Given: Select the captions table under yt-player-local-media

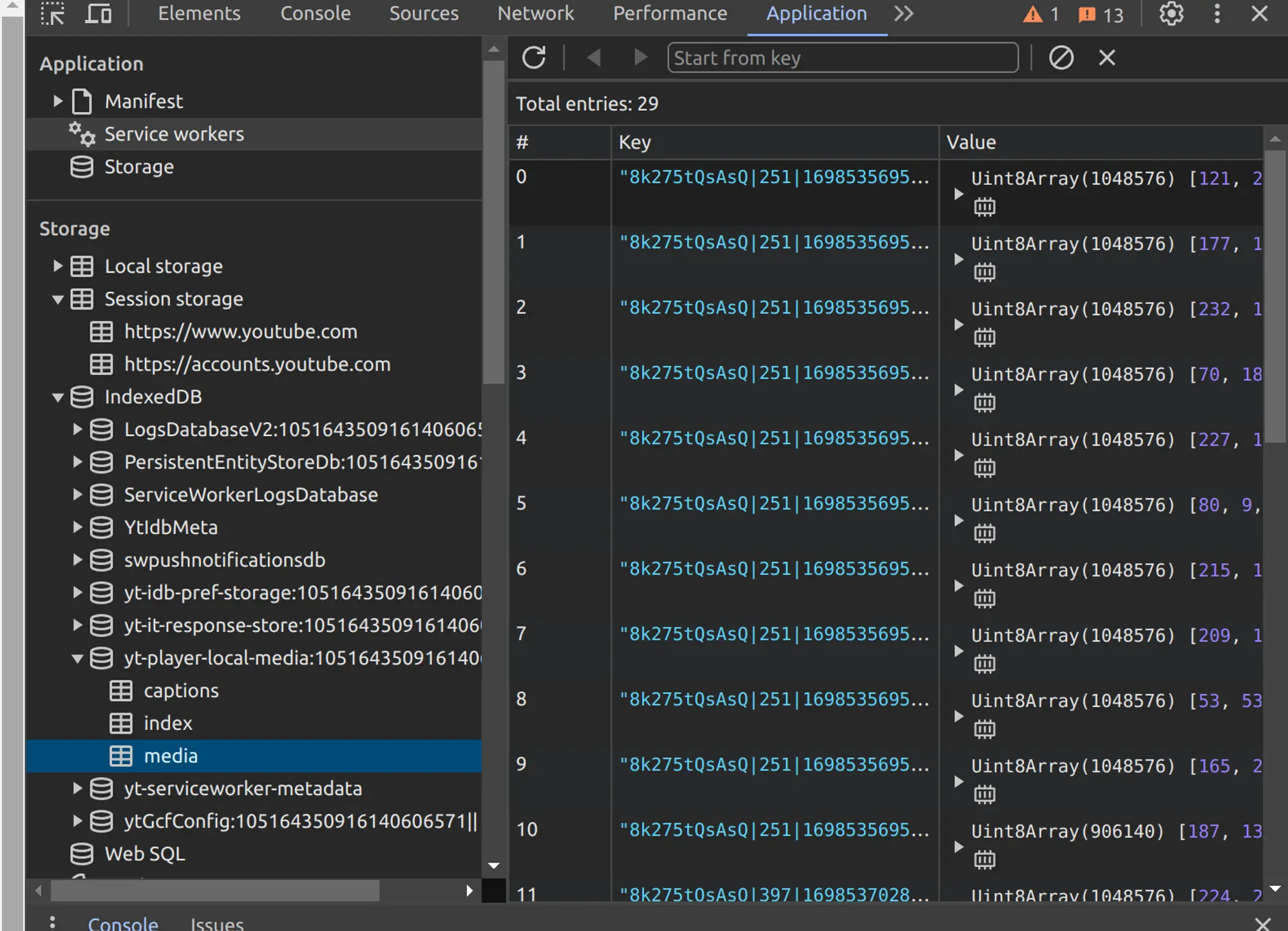Looking at the screenshot, I should pyautogui.click(x=180, y=690).
